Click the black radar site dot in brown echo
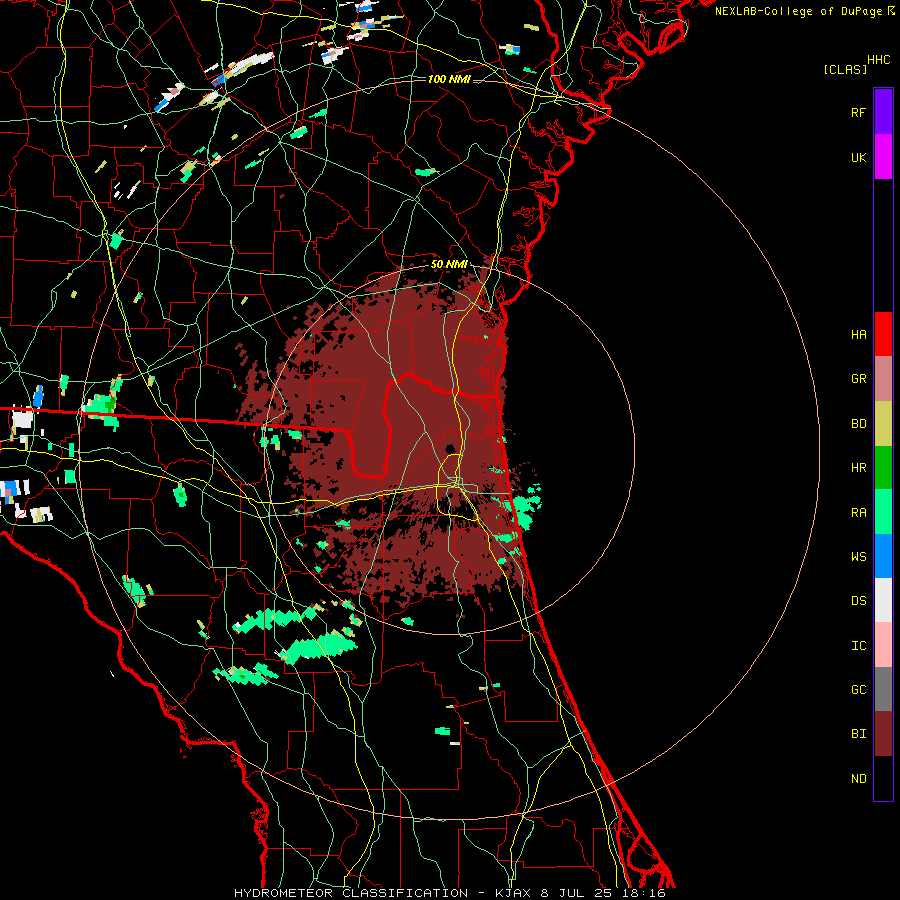This screenshot has width=900, height=900. 450,449
